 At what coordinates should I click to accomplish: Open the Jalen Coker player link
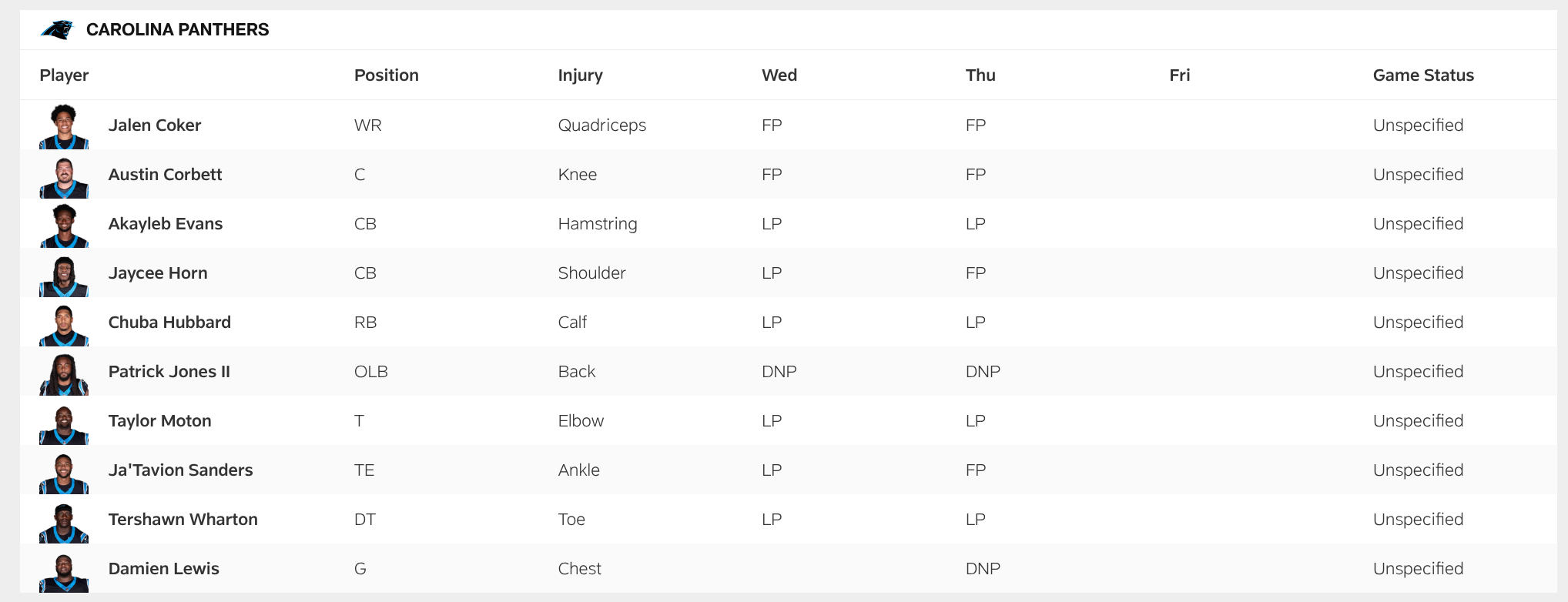tap(154, 125)
